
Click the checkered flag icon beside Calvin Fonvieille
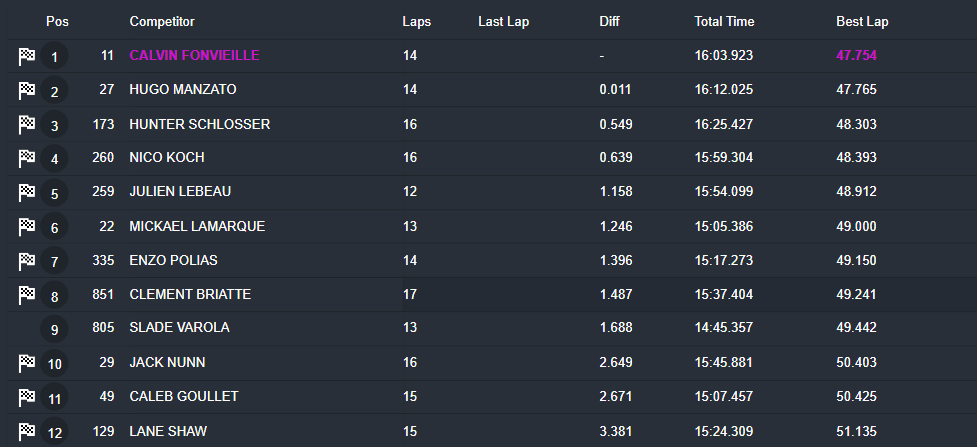[27, 57]
